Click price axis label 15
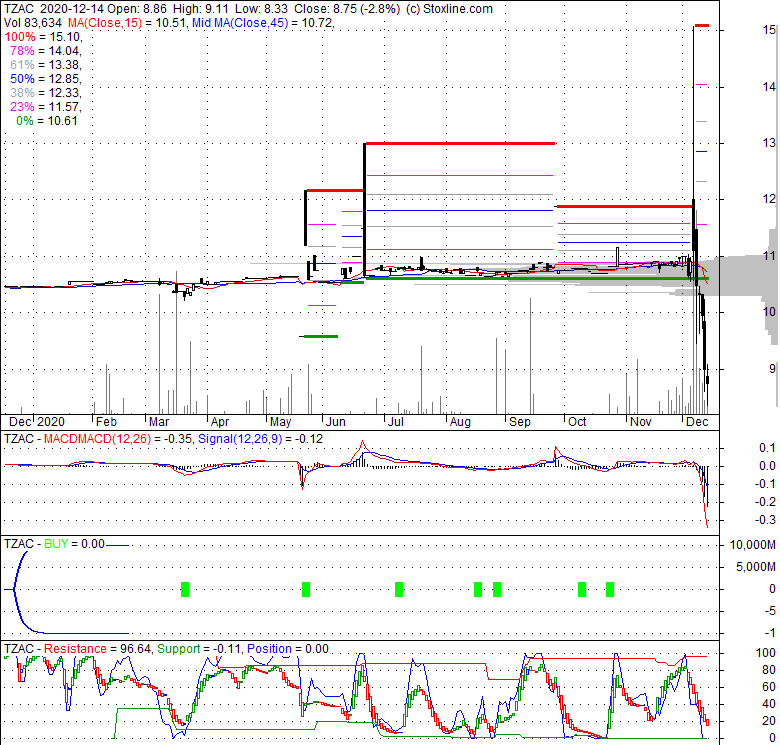The height and width of the screenshot is (745, 780). coord(769,30)
